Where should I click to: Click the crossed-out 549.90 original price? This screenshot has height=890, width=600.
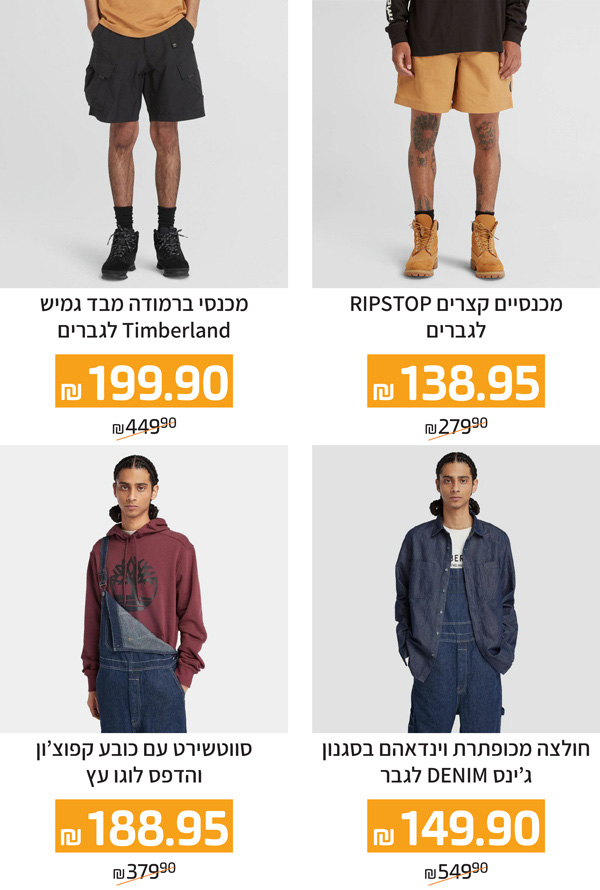tap(456, 871)
